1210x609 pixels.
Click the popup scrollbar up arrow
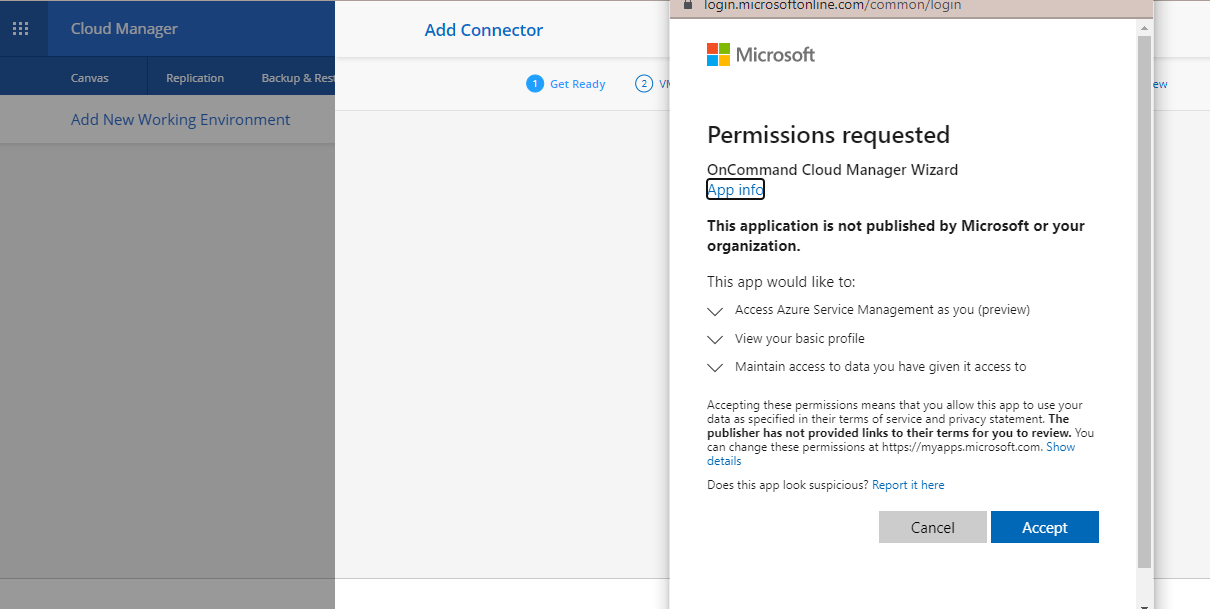click(1144, 28)
